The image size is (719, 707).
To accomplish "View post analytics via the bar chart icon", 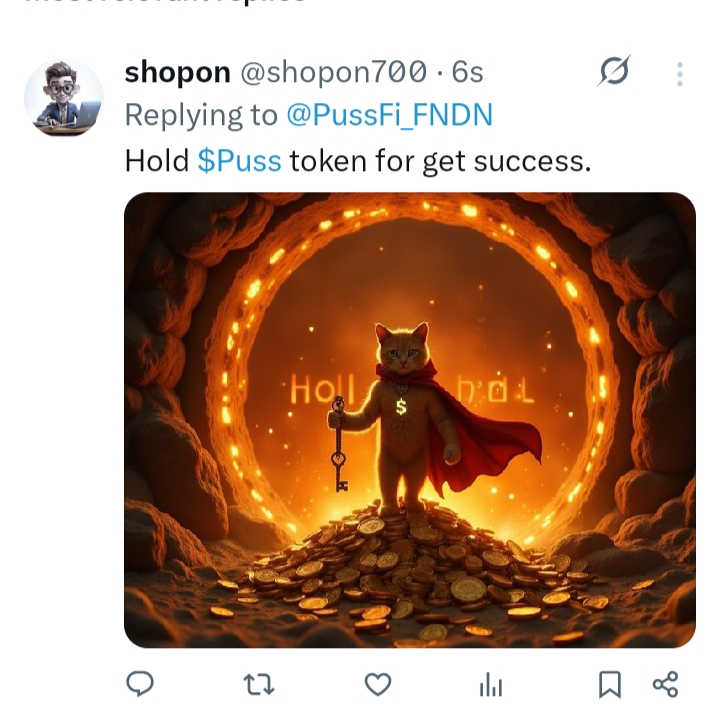I will coord(491,685).
